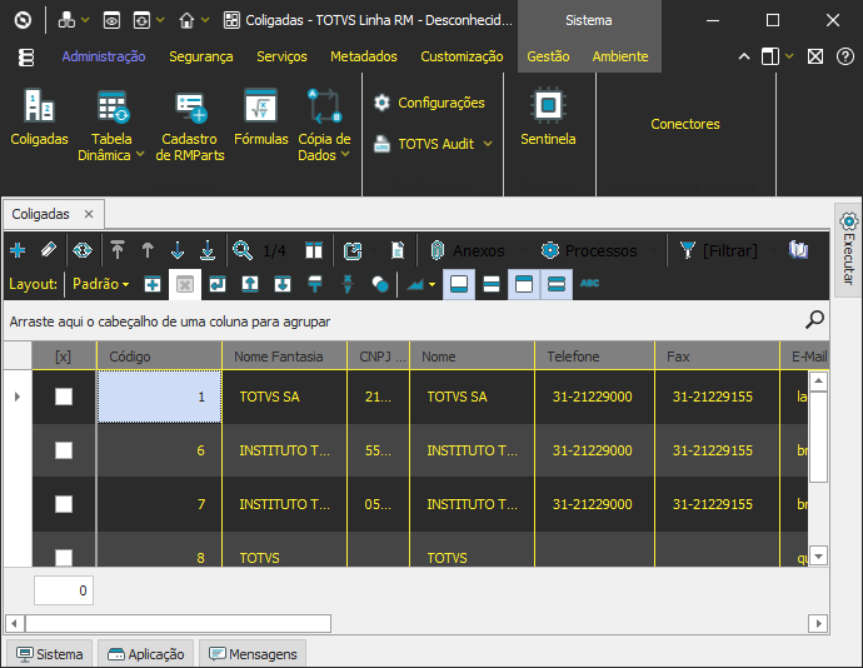Toggle the header panel view button
863x668 pixels.
tap(524, 284)
